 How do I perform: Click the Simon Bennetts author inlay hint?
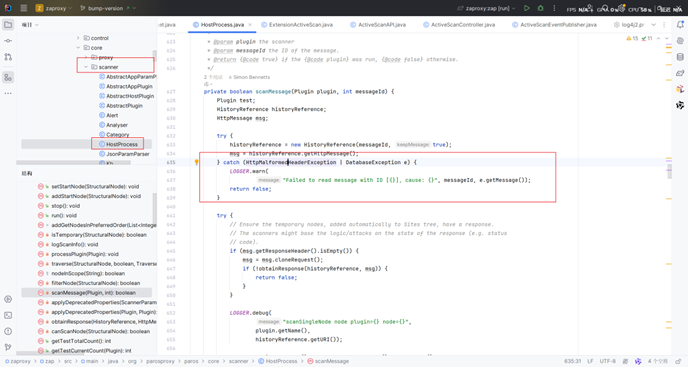(249, 77)
